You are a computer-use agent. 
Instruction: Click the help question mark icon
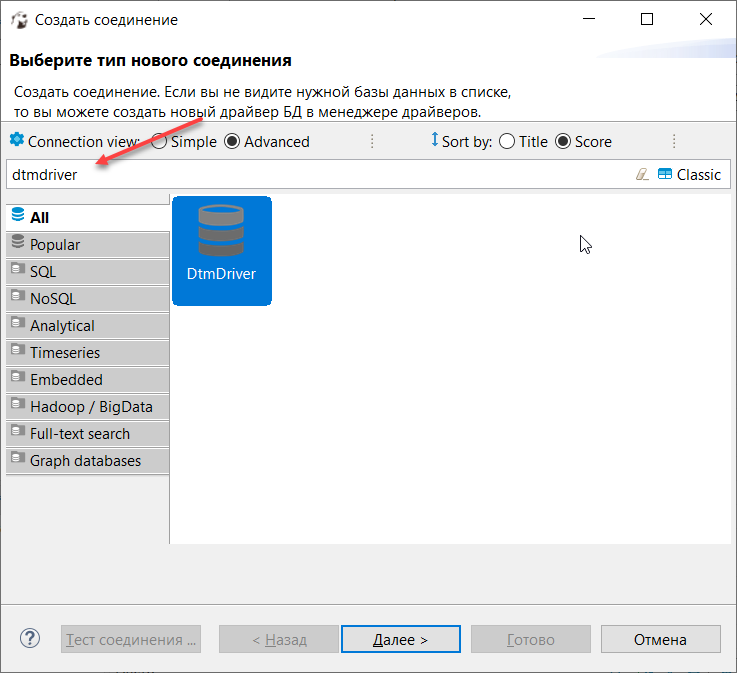click(30, 638)
